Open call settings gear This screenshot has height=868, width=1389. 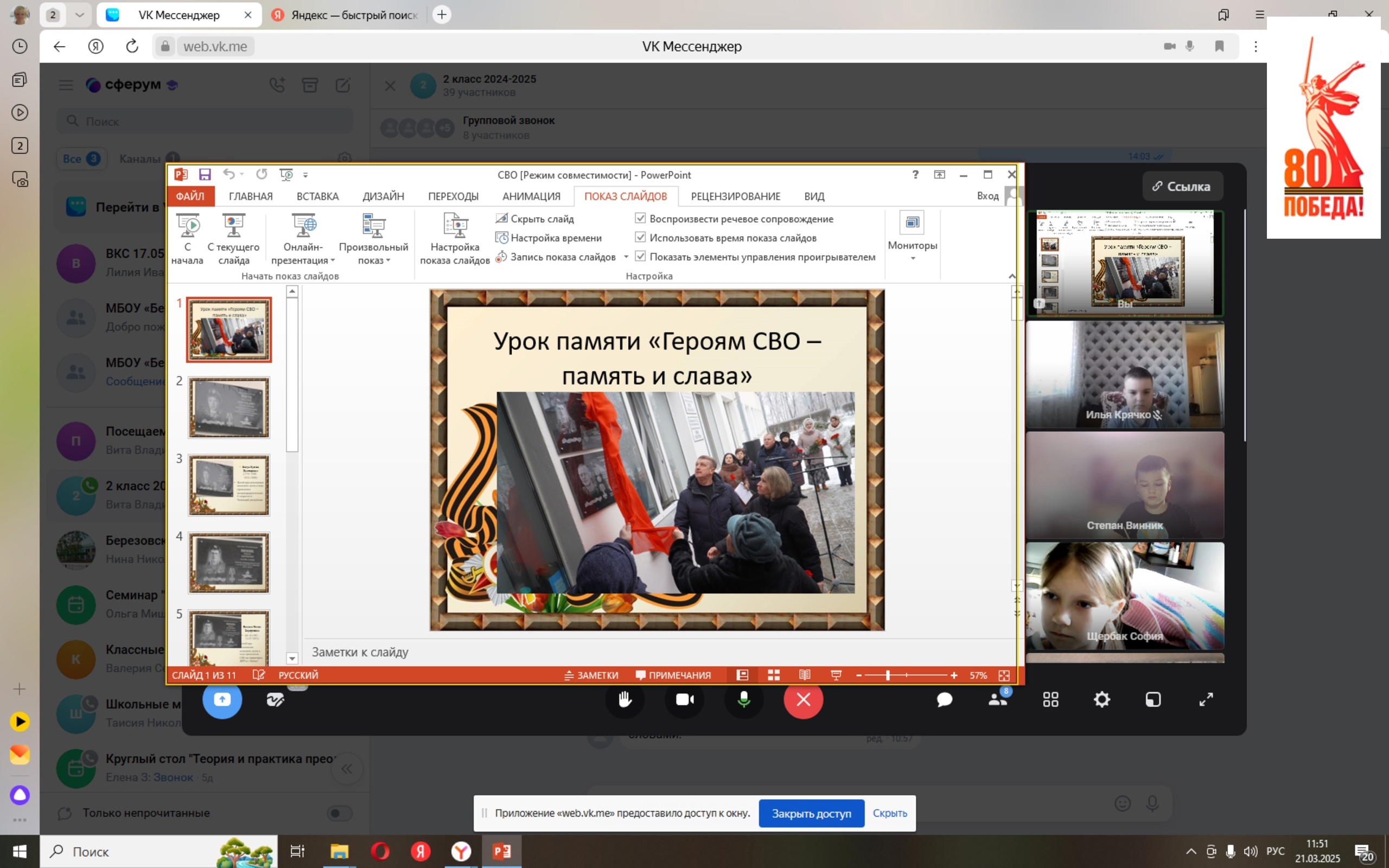point(1101,699)
